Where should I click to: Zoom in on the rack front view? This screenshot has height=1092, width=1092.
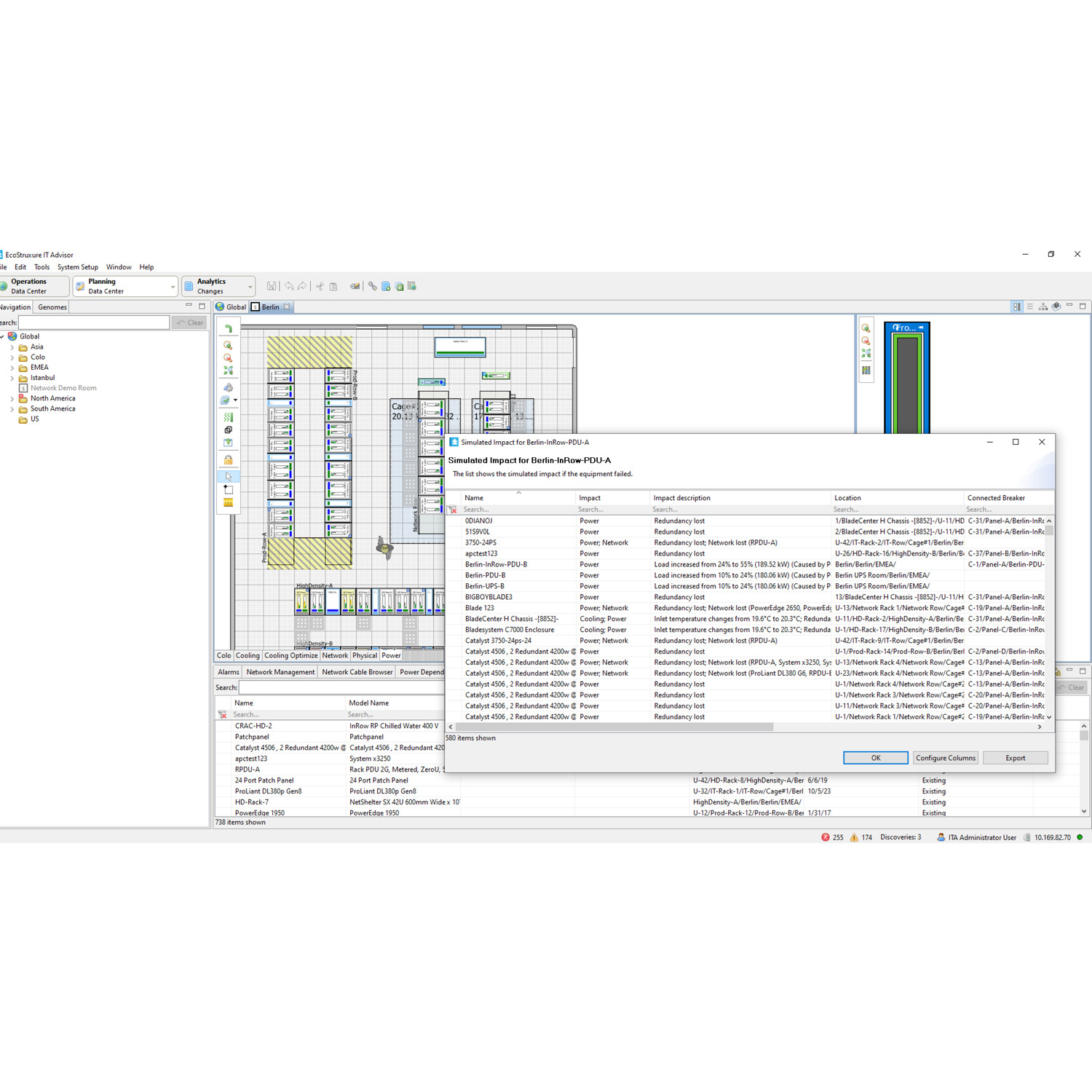pyautogui.click(x=866, y=328)
